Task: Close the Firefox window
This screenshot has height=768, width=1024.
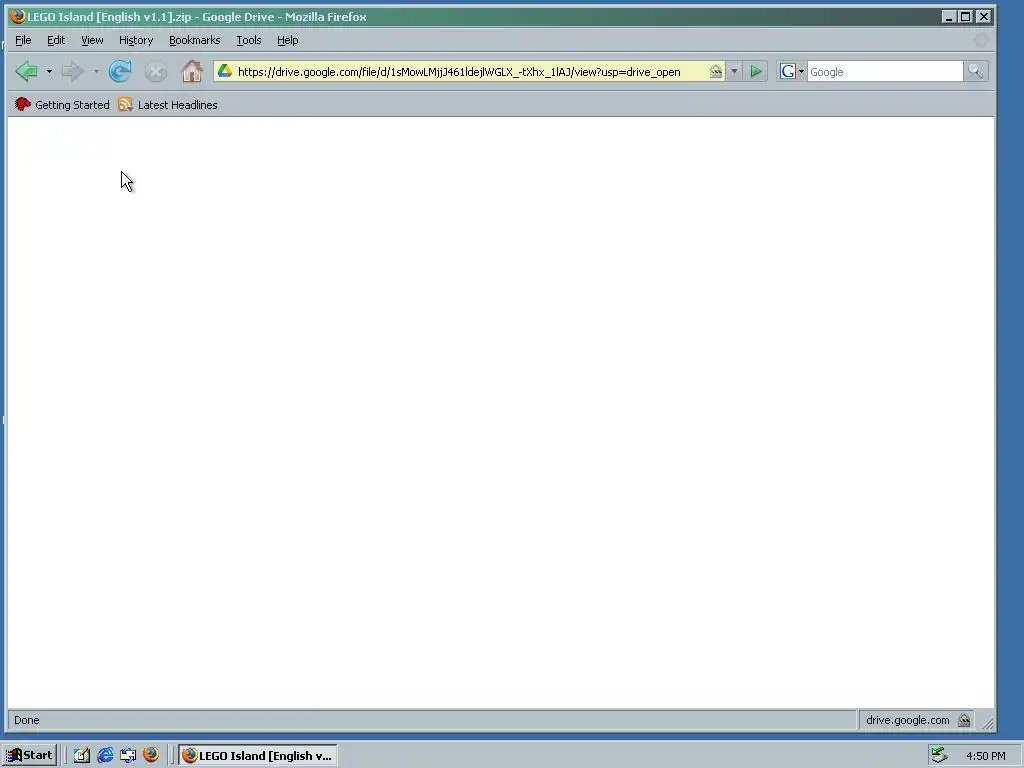Action: pos(984,16)
